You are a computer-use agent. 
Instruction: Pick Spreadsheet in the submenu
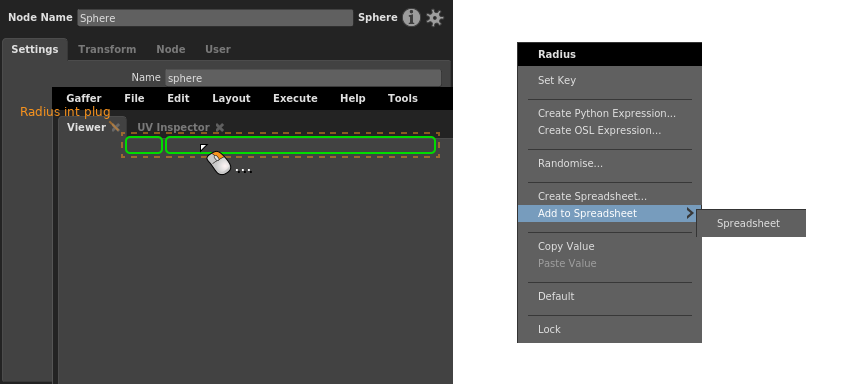coord(751,223)
